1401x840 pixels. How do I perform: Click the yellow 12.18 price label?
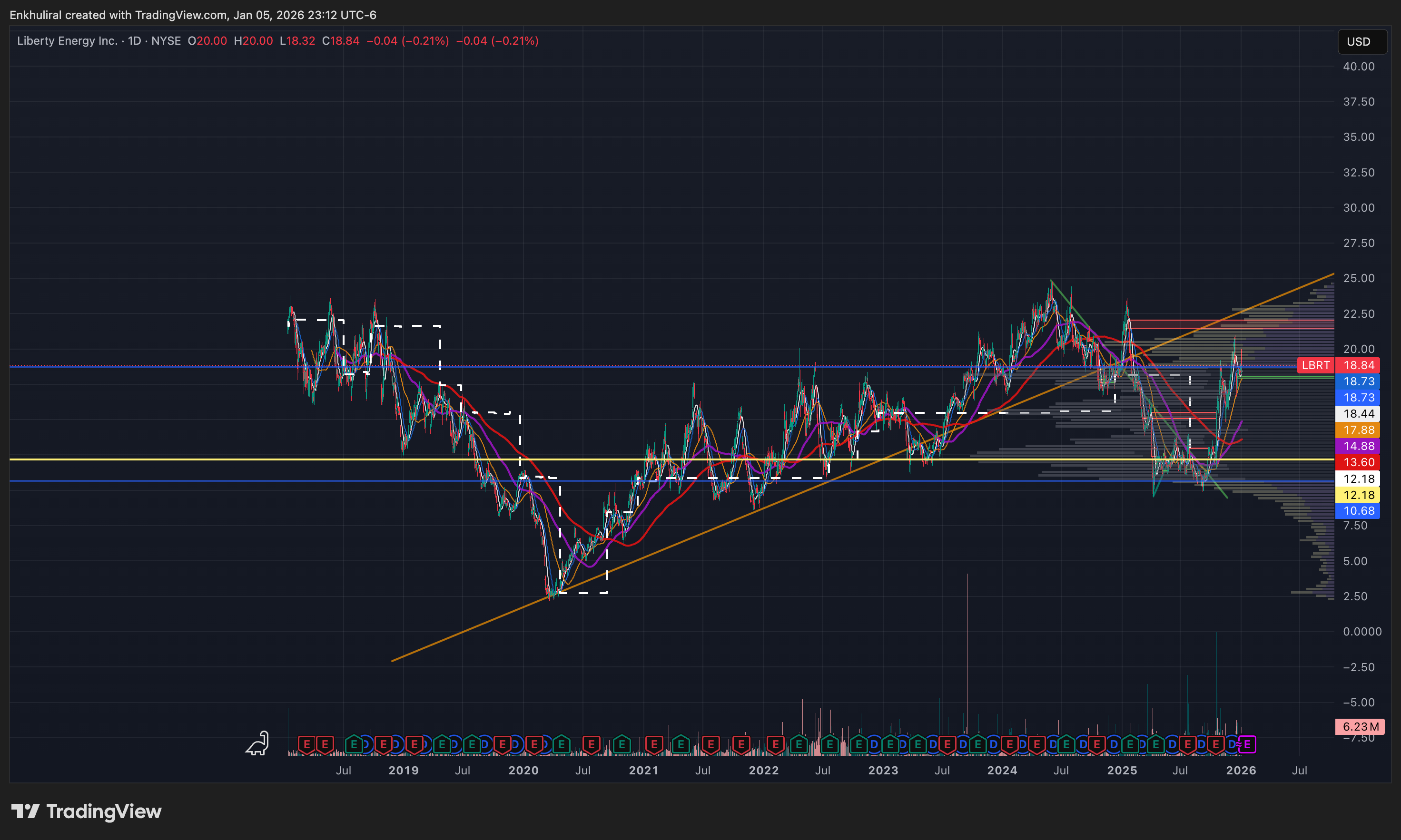[1359, 495]
